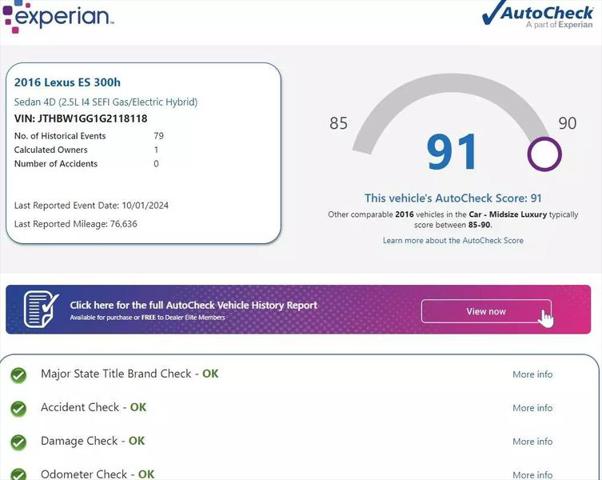The width and height of the screenshot is (602, 480).
Task: Click the green checkmark beside Accident Check
Action: [18, 408]
